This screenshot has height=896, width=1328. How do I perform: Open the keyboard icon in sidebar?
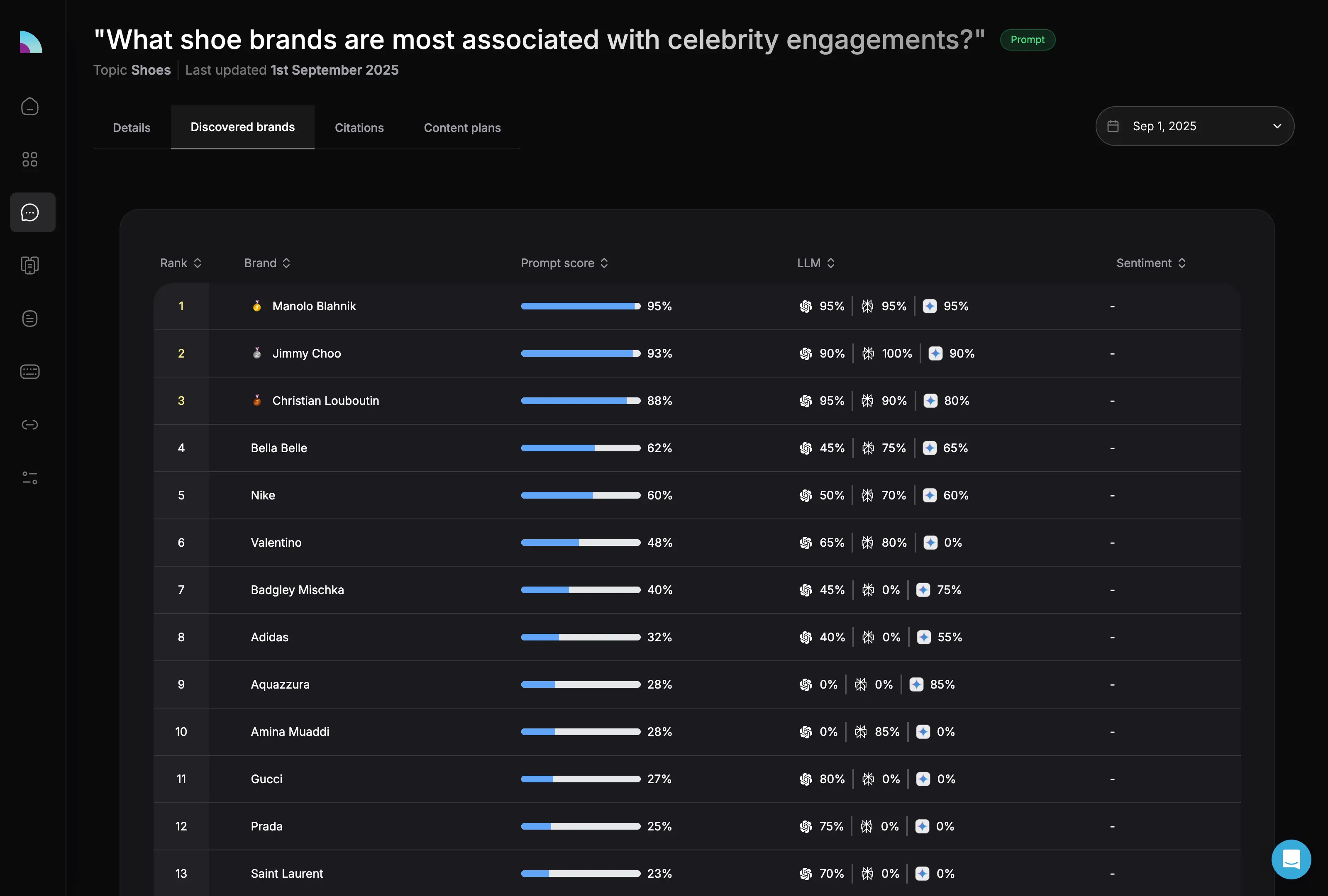click(x=30, y=372)
